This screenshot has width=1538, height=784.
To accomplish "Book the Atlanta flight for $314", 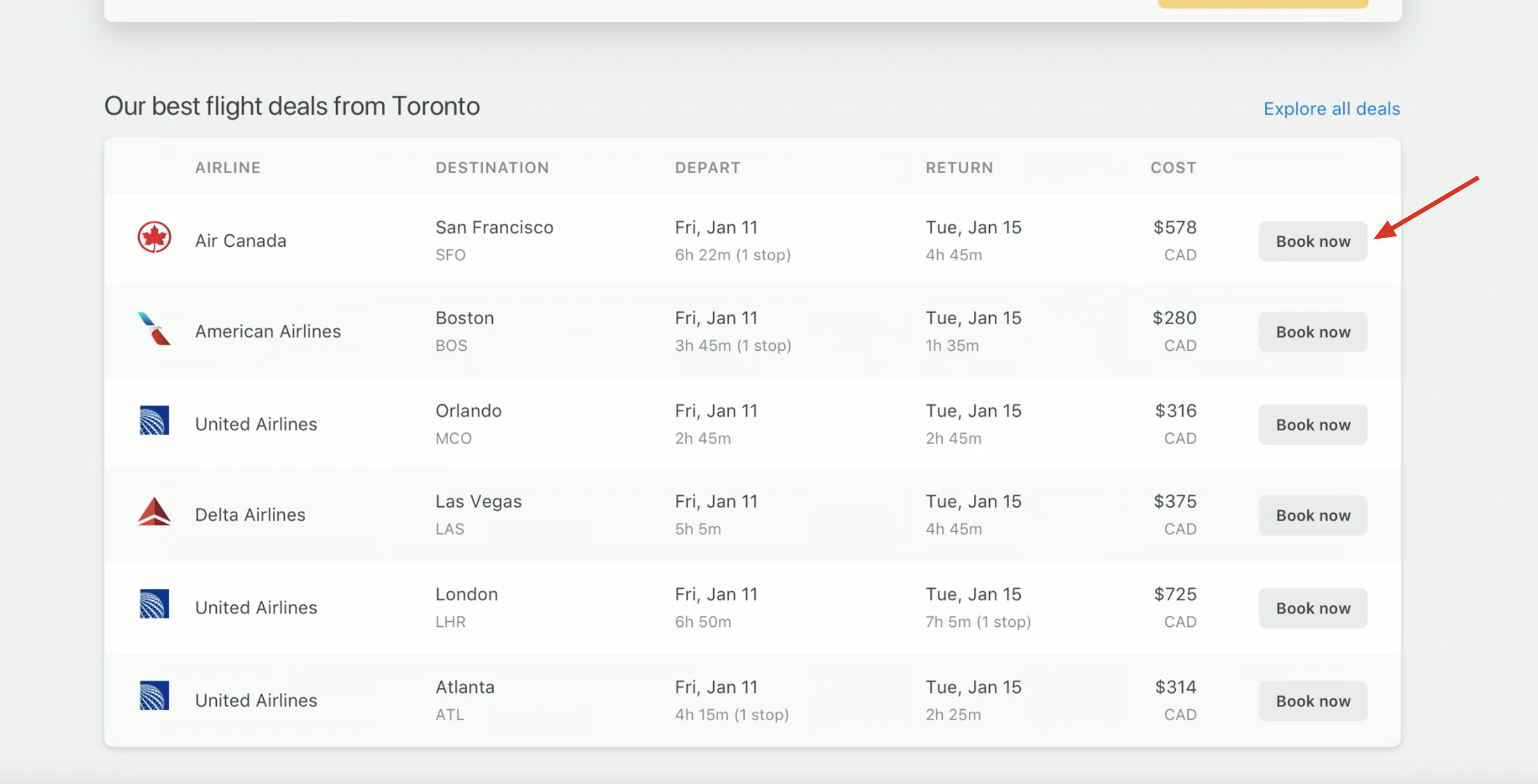I will (x=1312, y=701).
